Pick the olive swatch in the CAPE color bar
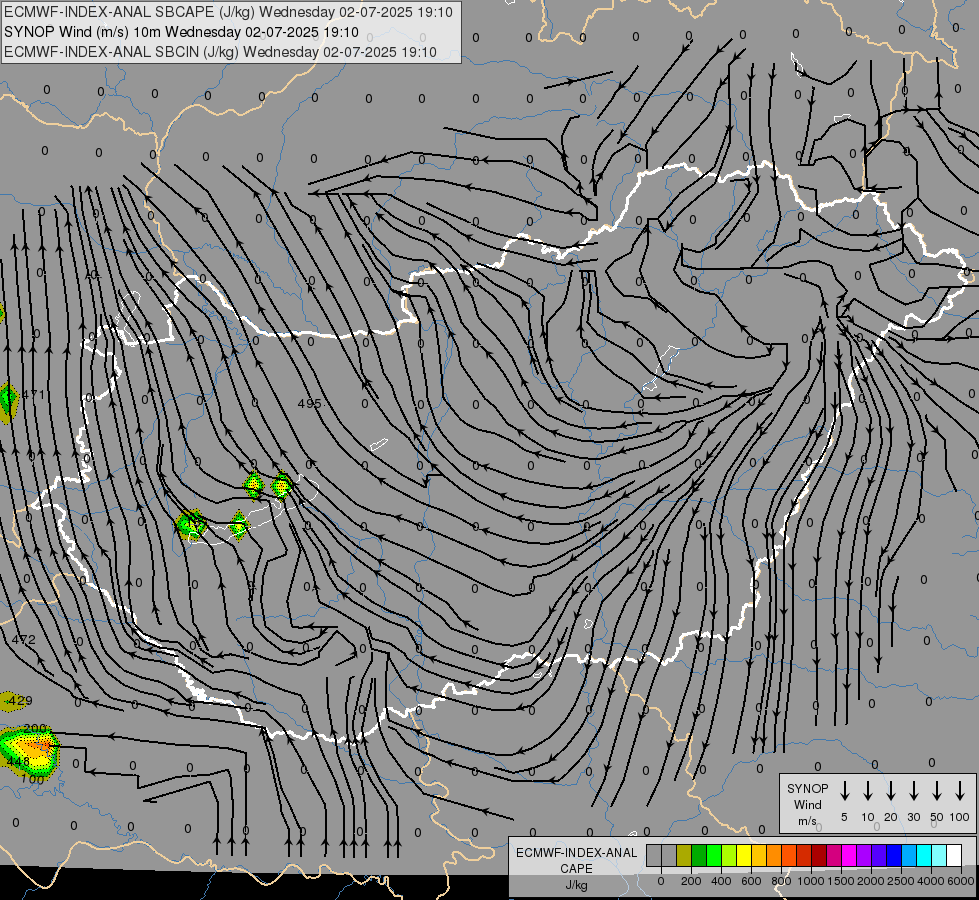The image size is (979, 900). (684, 855)
